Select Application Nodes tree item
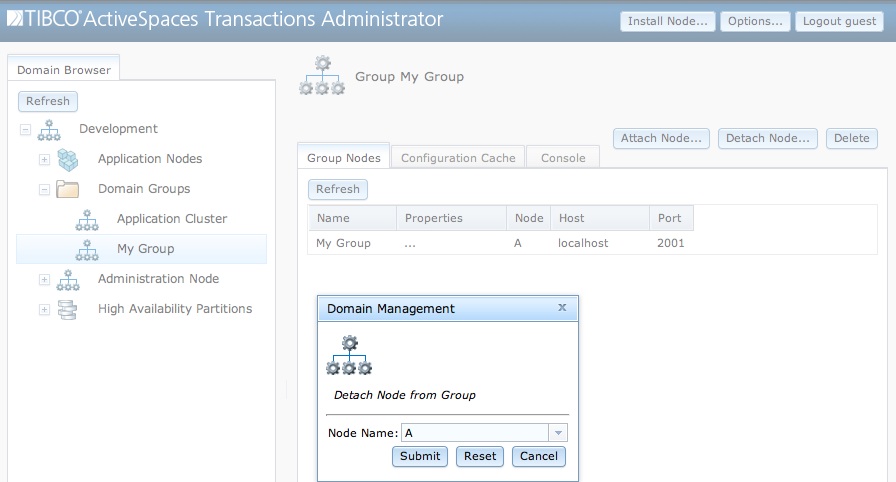896x482 pixels. tap(150, 159)
